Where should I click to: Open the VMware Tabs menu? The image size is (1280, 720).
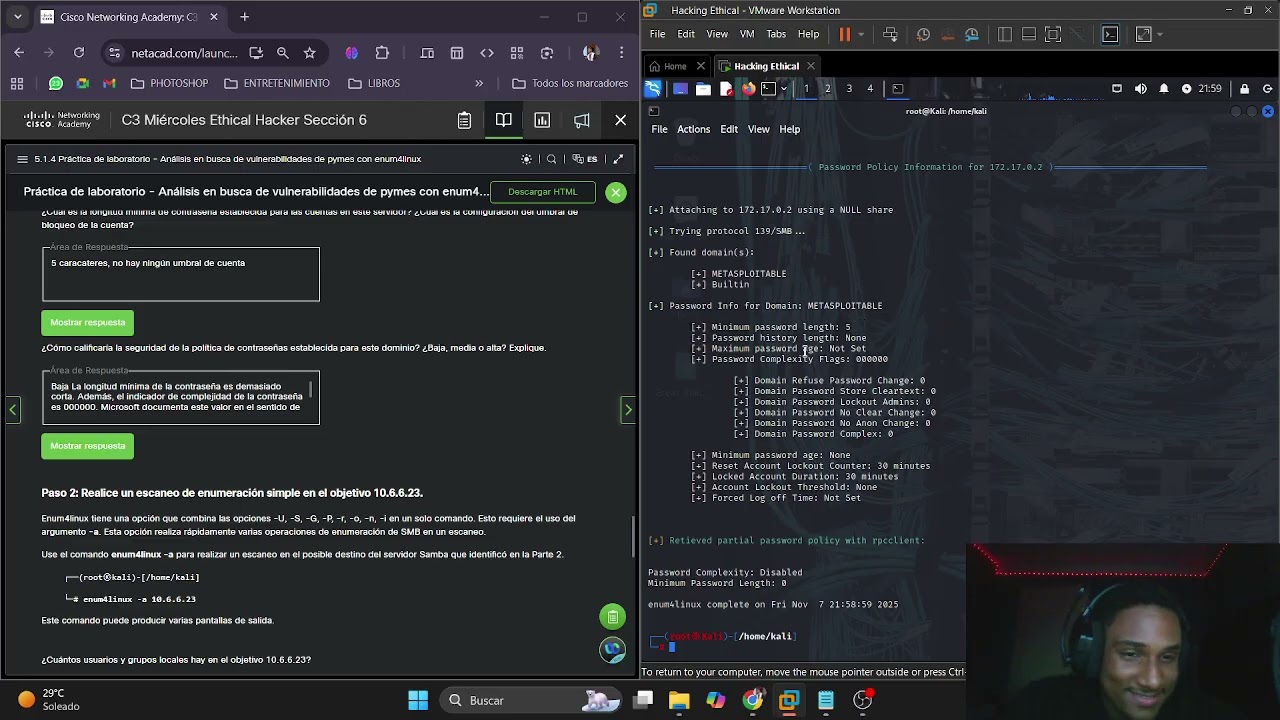(x=776, y=34)
